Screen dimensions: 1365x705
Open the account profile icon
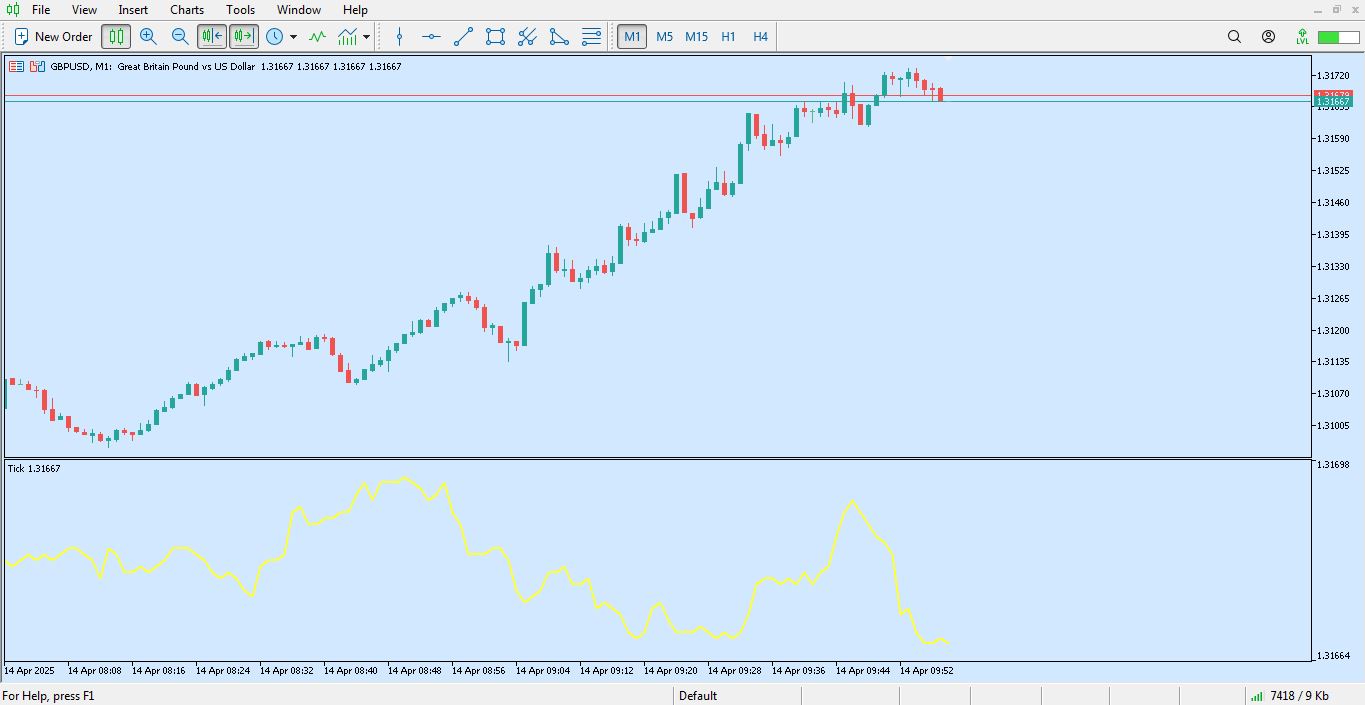pyautogui.click(x=1268, y=37)
